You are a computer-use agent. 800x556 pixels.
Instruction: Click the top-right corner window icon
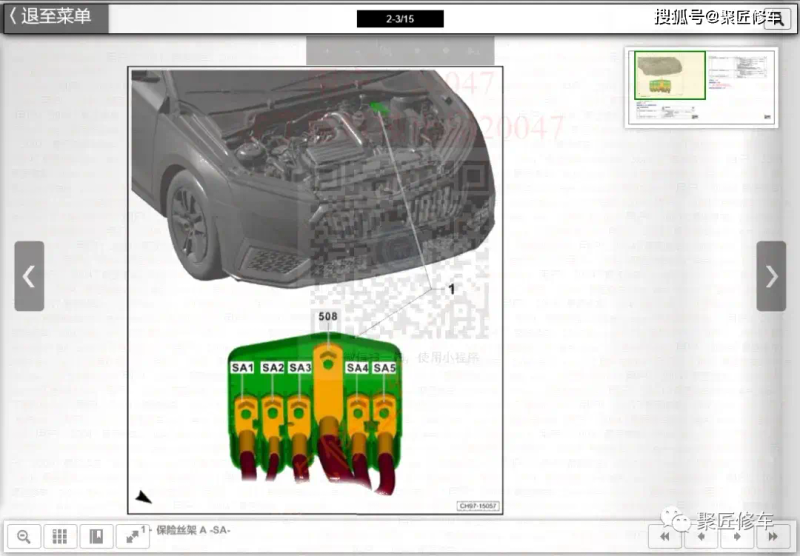tap(776, 18)
